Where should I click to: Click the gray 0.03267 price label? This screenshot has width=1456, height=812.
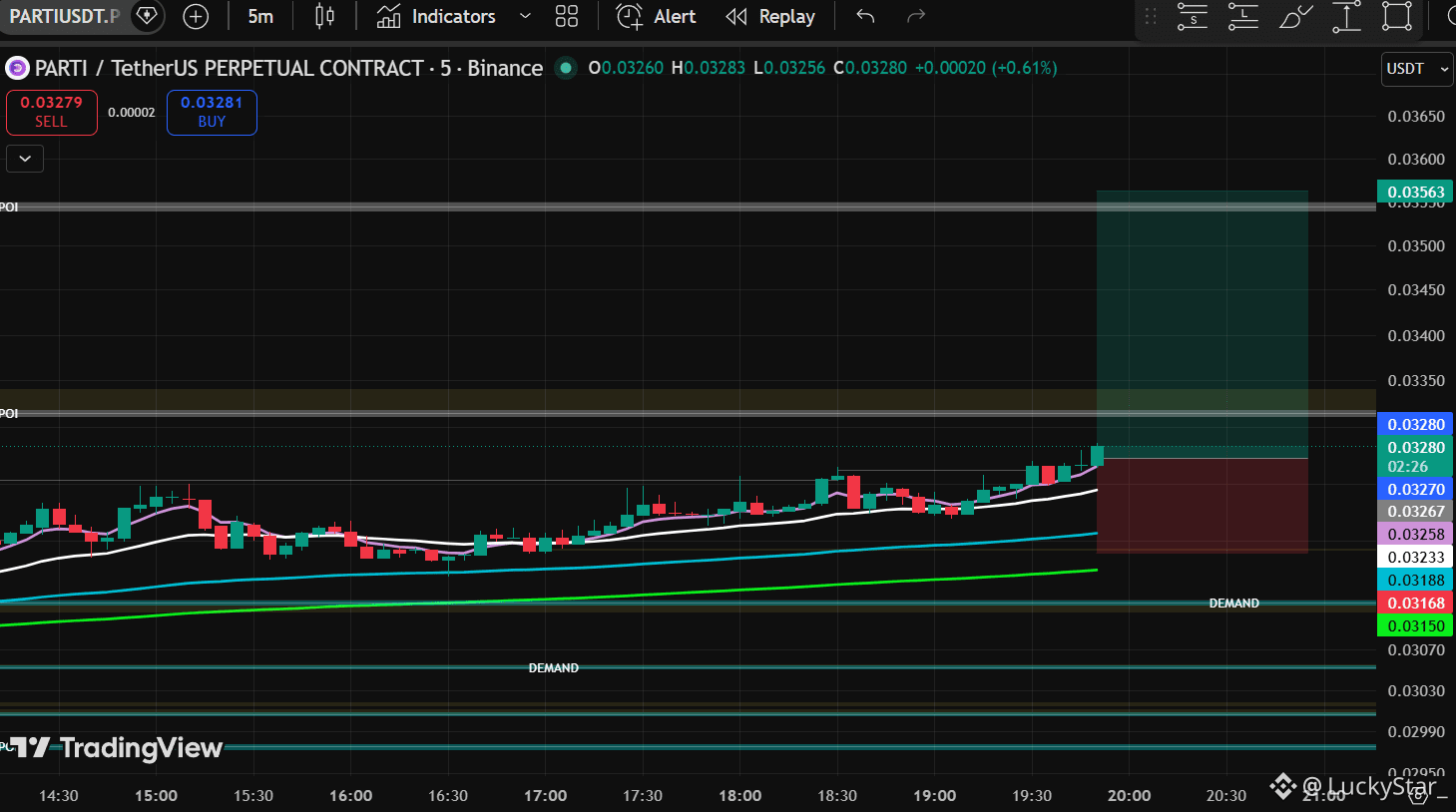[1415, 512]
